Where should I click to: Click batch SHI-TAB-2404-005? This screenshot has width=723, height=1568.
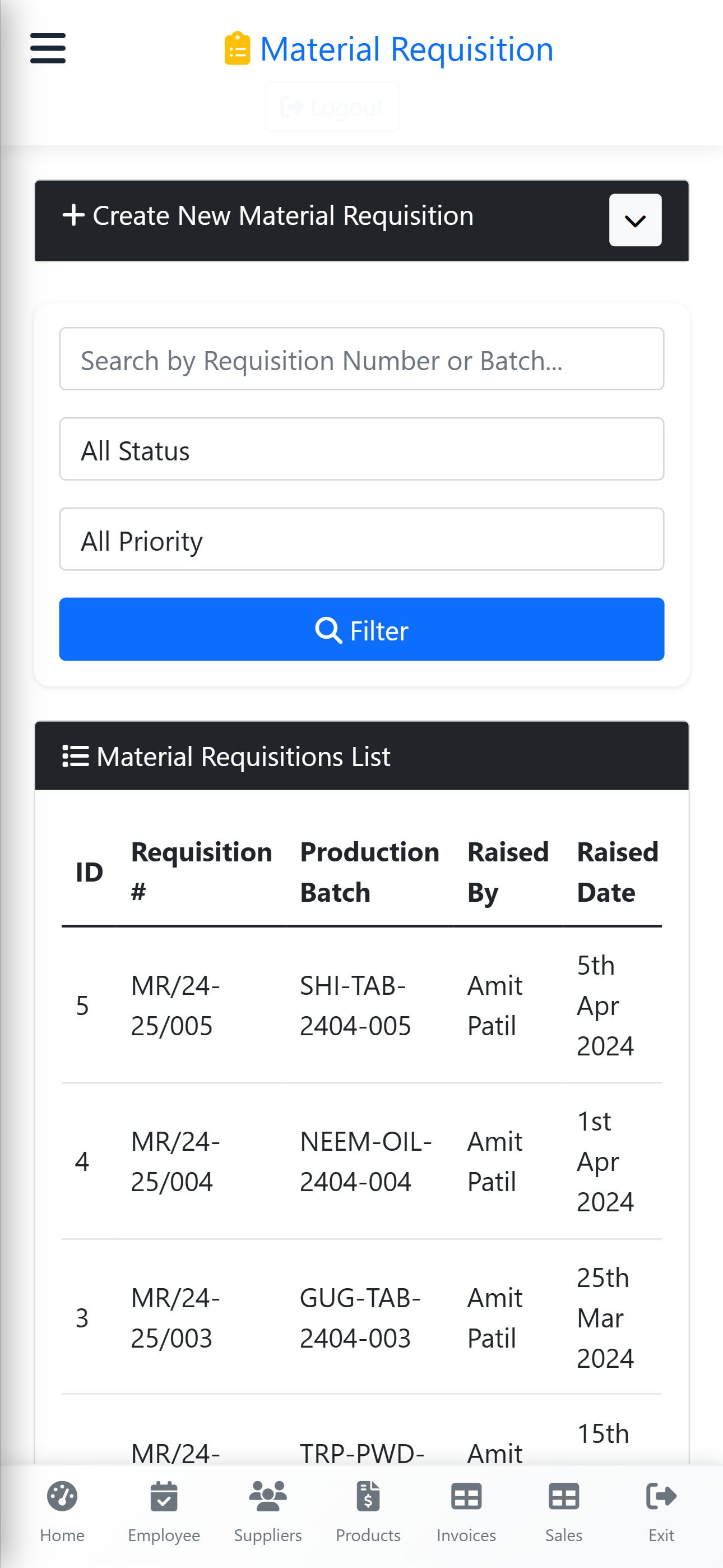[355, 1006]
